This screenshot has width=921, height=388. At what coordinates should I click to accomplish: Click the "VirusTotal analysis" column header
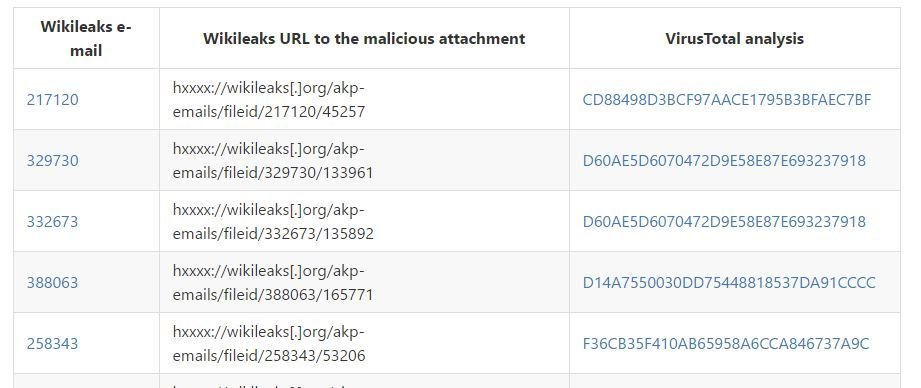click(x=735, y=39)
